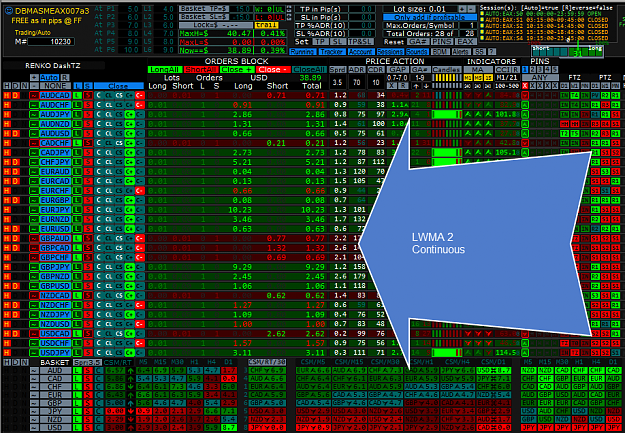Click the Reset PINS button

tap(442, 41)
